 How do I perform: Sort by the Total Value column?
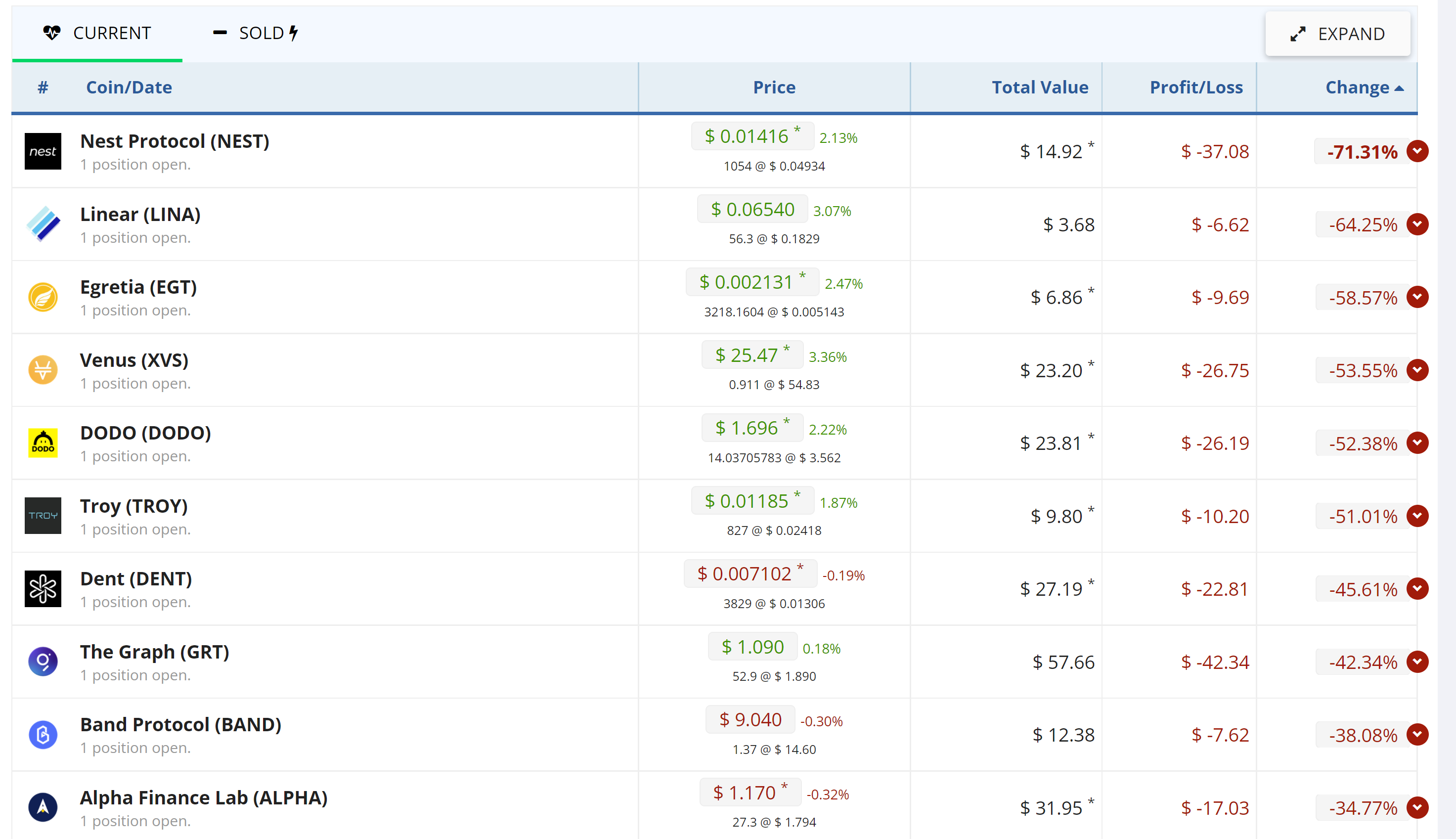1040,87
